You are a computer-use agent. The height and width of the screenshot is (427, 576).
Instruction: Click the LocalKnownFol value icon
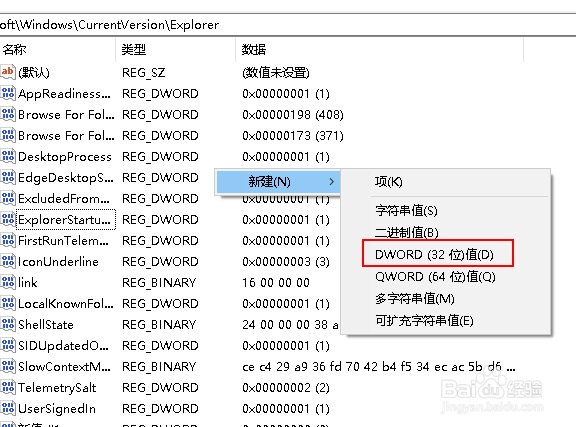pyautogui.click(x=8, y=303)
